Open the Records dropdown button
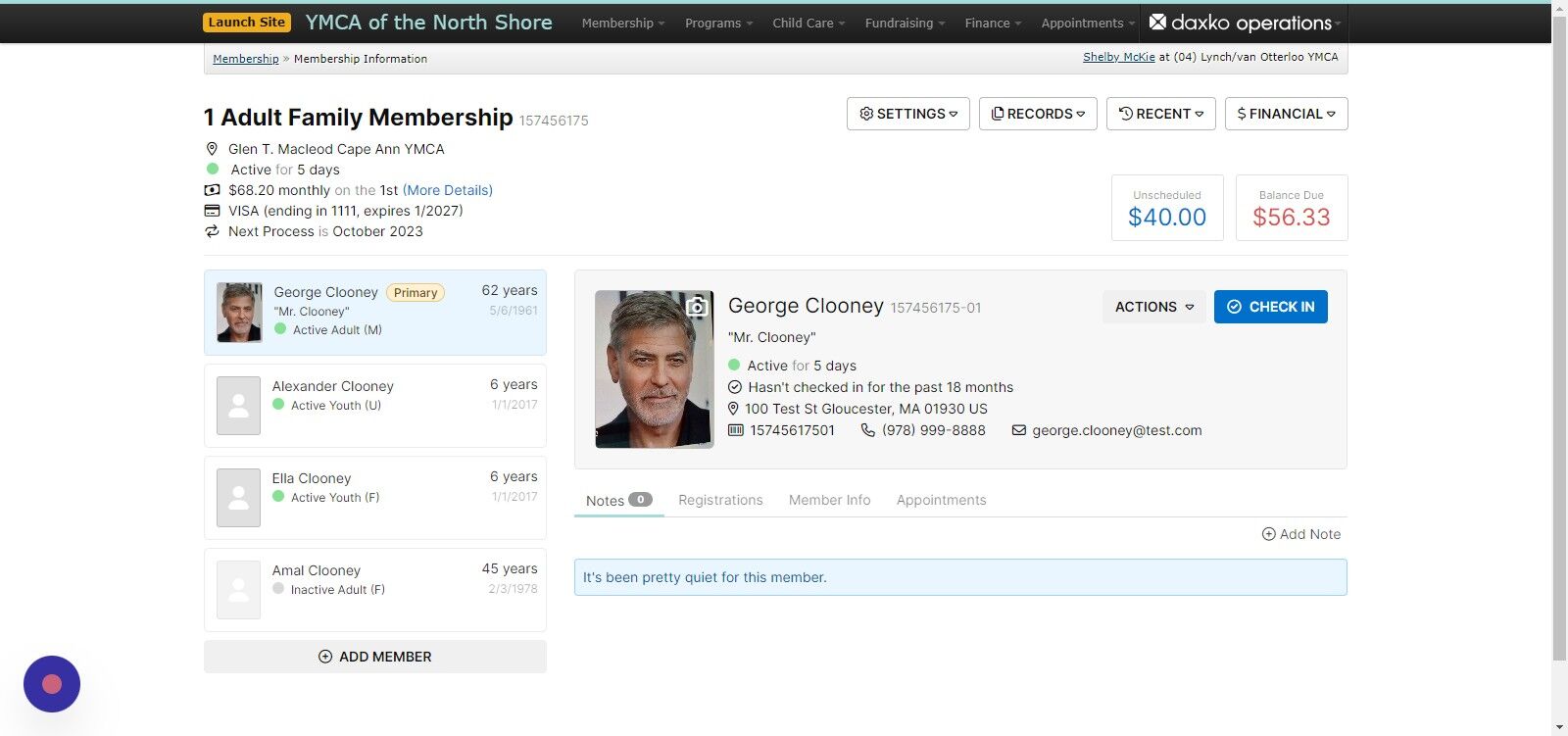Screen dimensions: 1568x736 pyautogui.click(x=1038, y=114)
